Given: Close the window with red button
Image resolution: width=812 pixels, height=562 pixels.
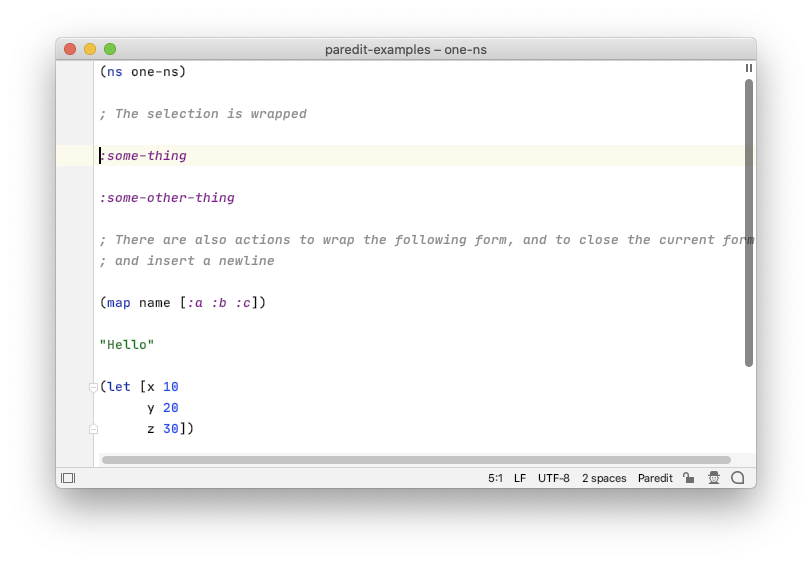Looking at the screenshot, I should coord(70,49).
